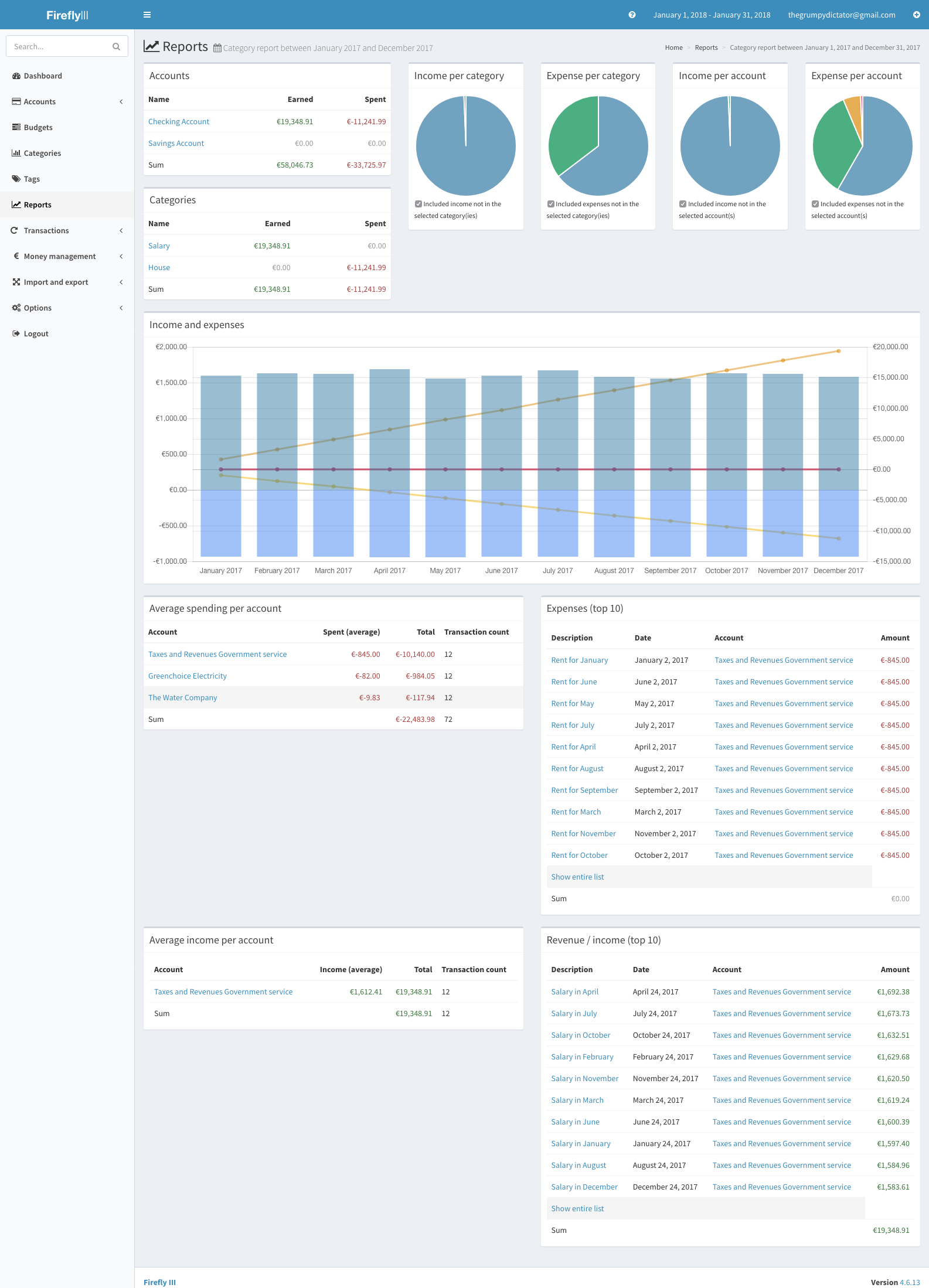Open the Categories sidebar menu item
The height and width of the screenshot is (1288, 929).
(42, 153)
